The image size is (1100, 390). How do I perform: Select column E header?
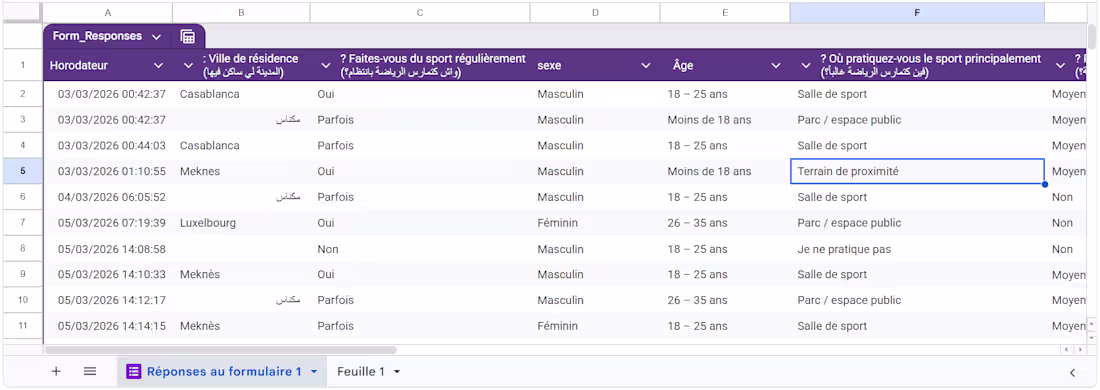[725, 13]
